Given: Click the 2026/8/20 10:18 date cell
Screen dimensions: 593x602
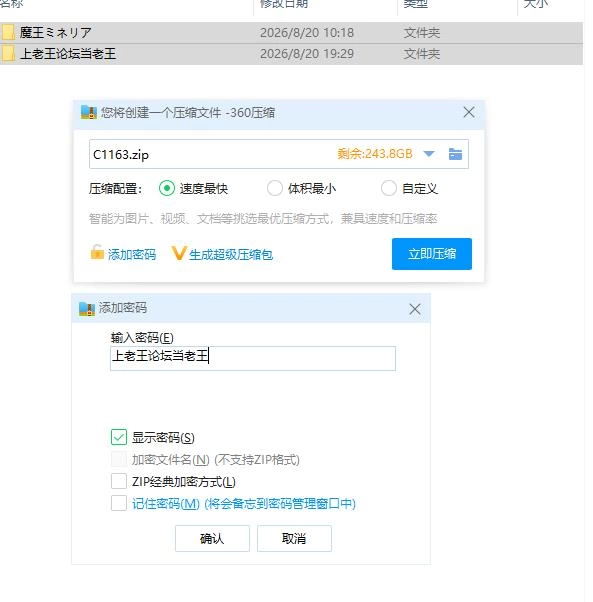Looking at the screenshot, I should [x=307, y=33].
